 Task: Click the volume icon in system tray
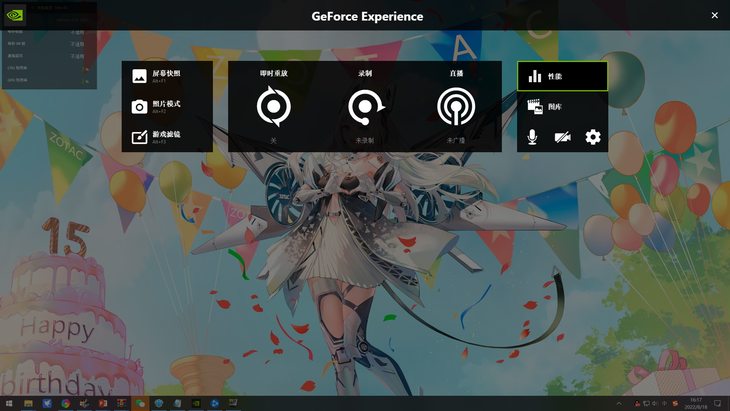tap(654, 404)
